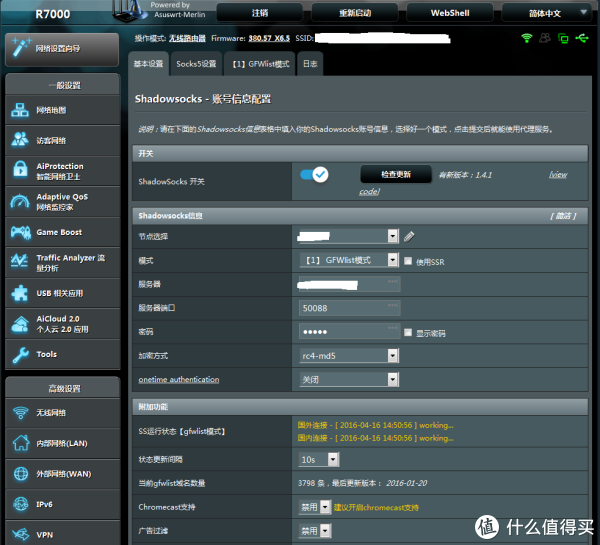Click the 有新版本：1.4.1 version text
Image resolution: width=600 pixels, height=545 pixels.
[x=465, y=175]
